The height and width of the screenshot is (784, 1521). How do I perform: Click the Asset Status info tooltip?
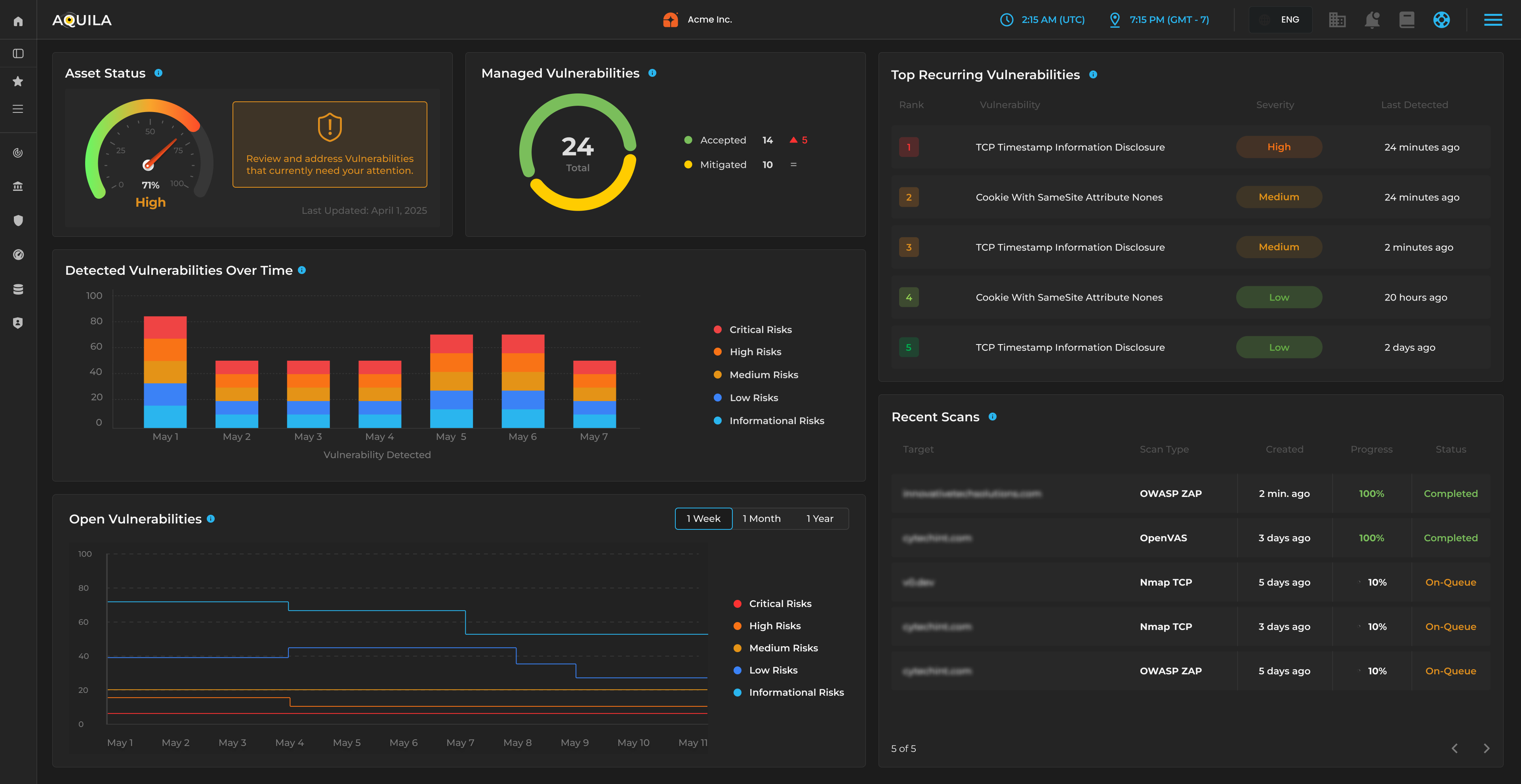pos(158,73)
